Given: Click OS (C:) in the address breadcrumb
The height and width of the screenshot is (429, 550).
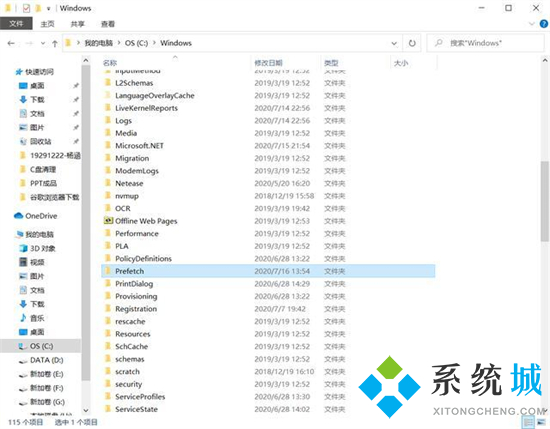Looking at the screenshot, I should (136, 43).
